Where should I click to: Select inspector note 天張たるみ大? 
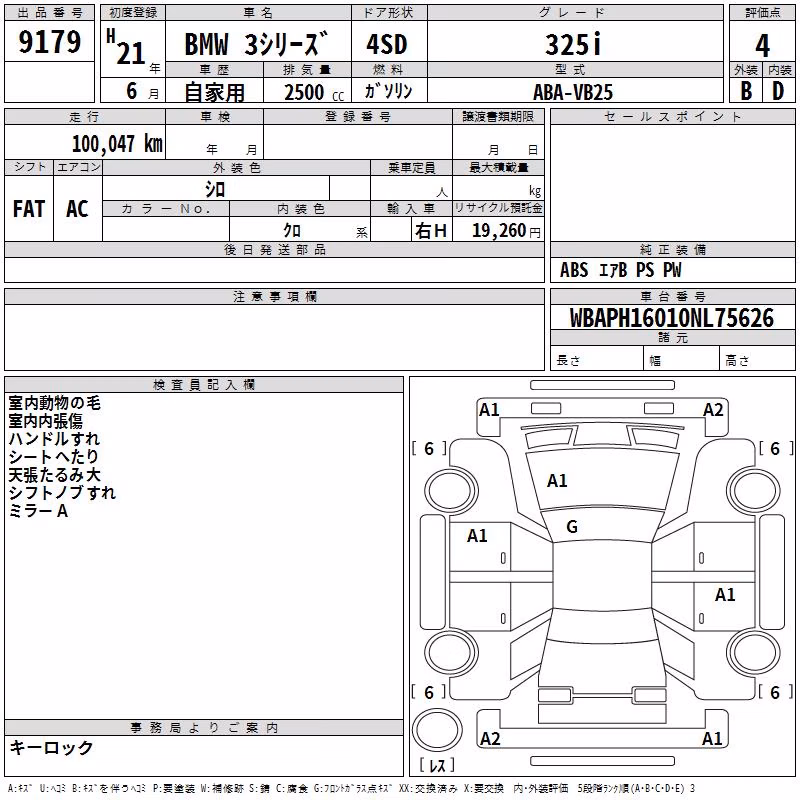pyautogui.click(x=54, y=474)
